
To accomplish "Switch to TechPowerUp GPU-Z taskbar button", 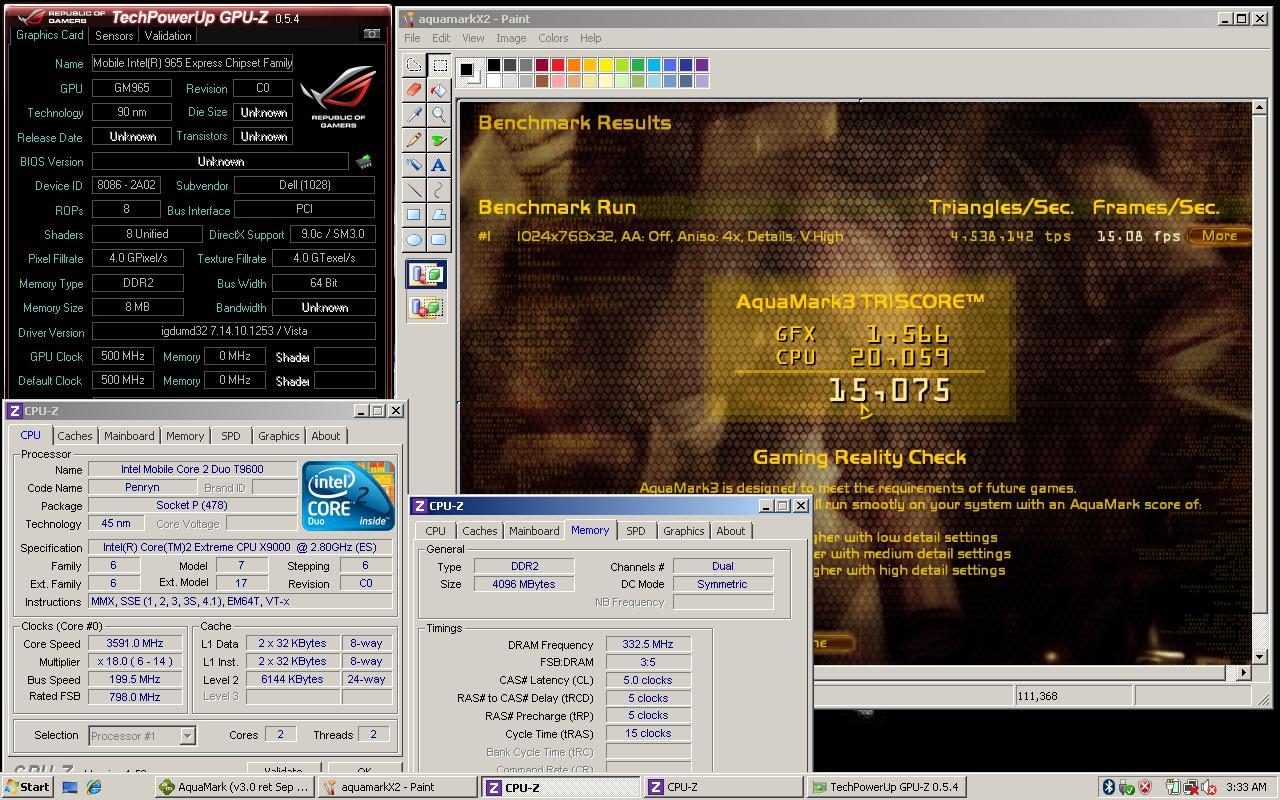I will click(886, 787).
